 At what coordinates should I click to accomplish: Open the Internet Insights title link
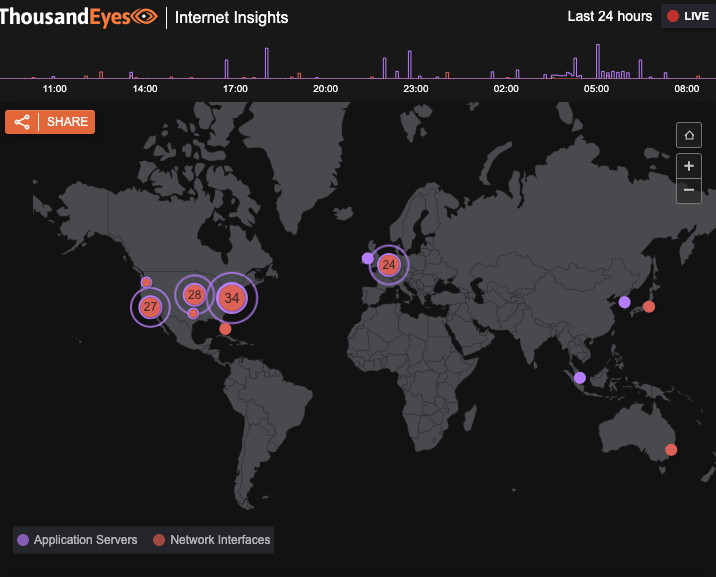point(232,17)
